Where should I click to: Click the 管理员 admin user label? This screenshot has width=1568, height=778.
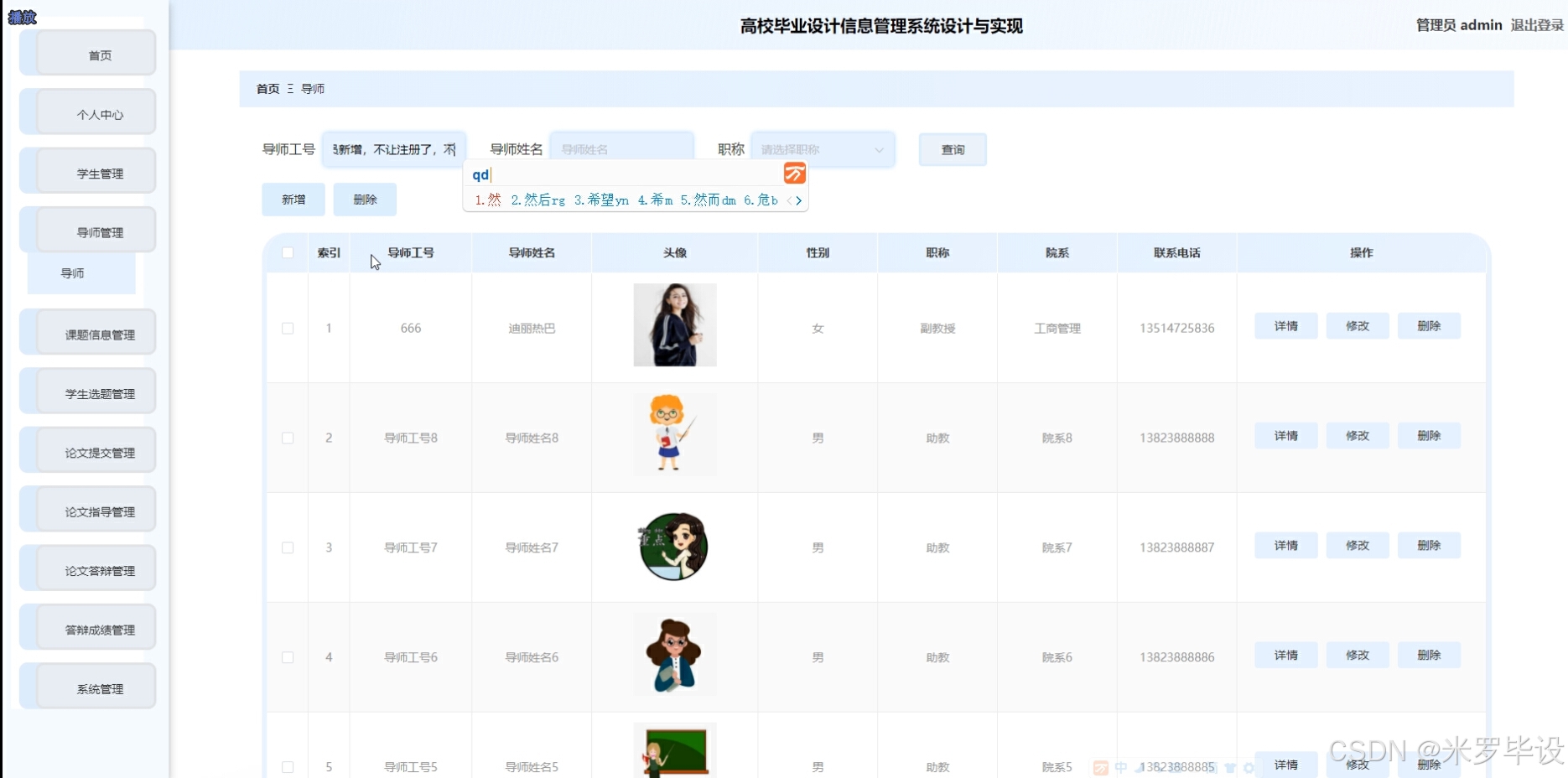pos(1459,25)
